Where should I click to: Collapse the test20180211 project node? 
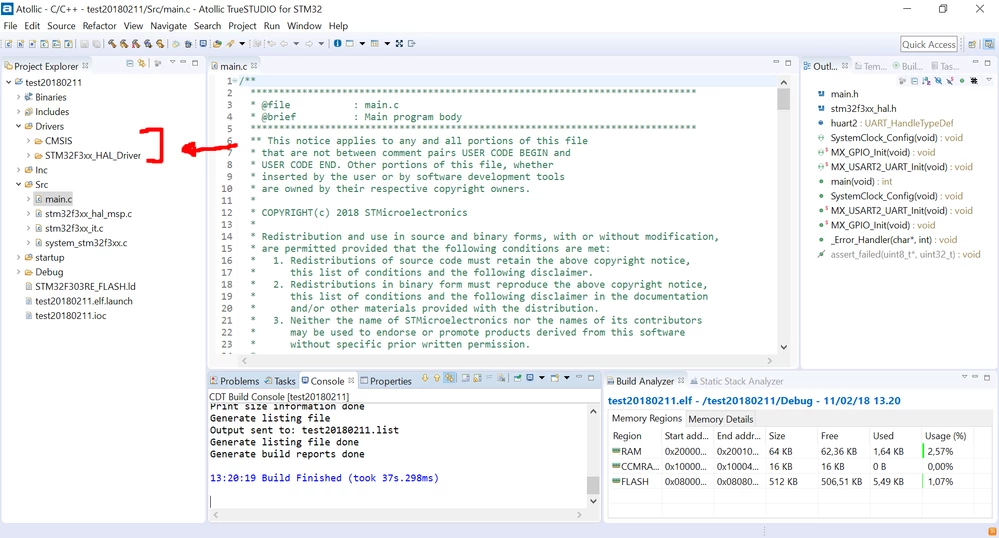click(9, 82)
